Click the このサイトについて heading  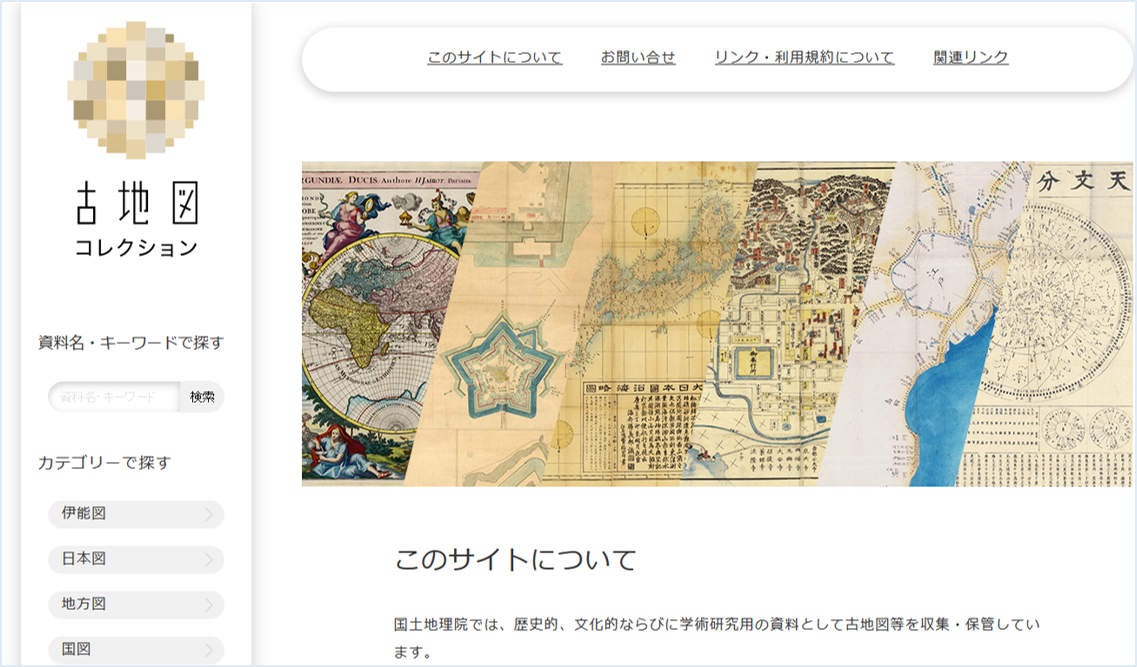[516, 560]
